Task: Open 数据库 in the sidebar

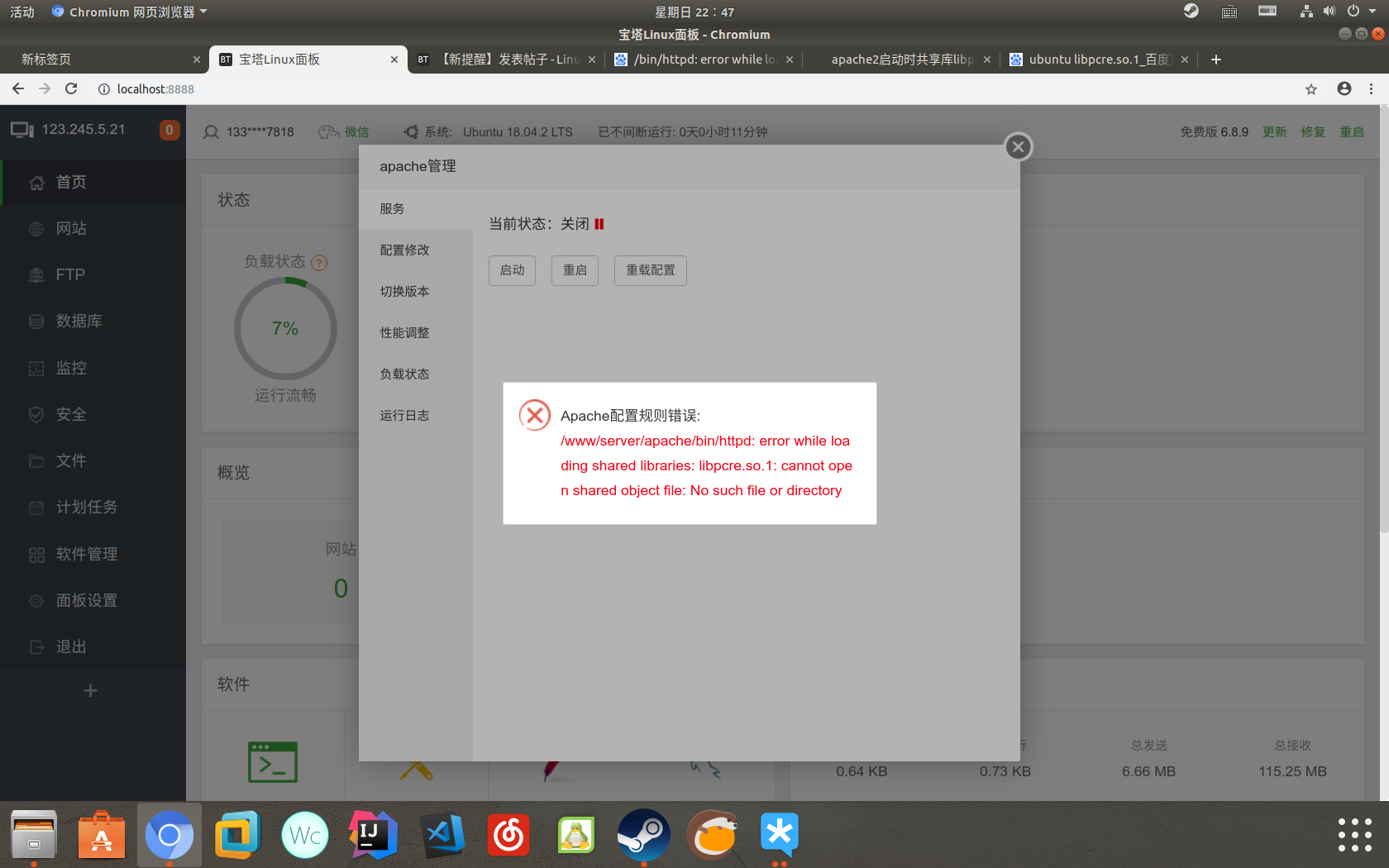Action: [93, 321]
